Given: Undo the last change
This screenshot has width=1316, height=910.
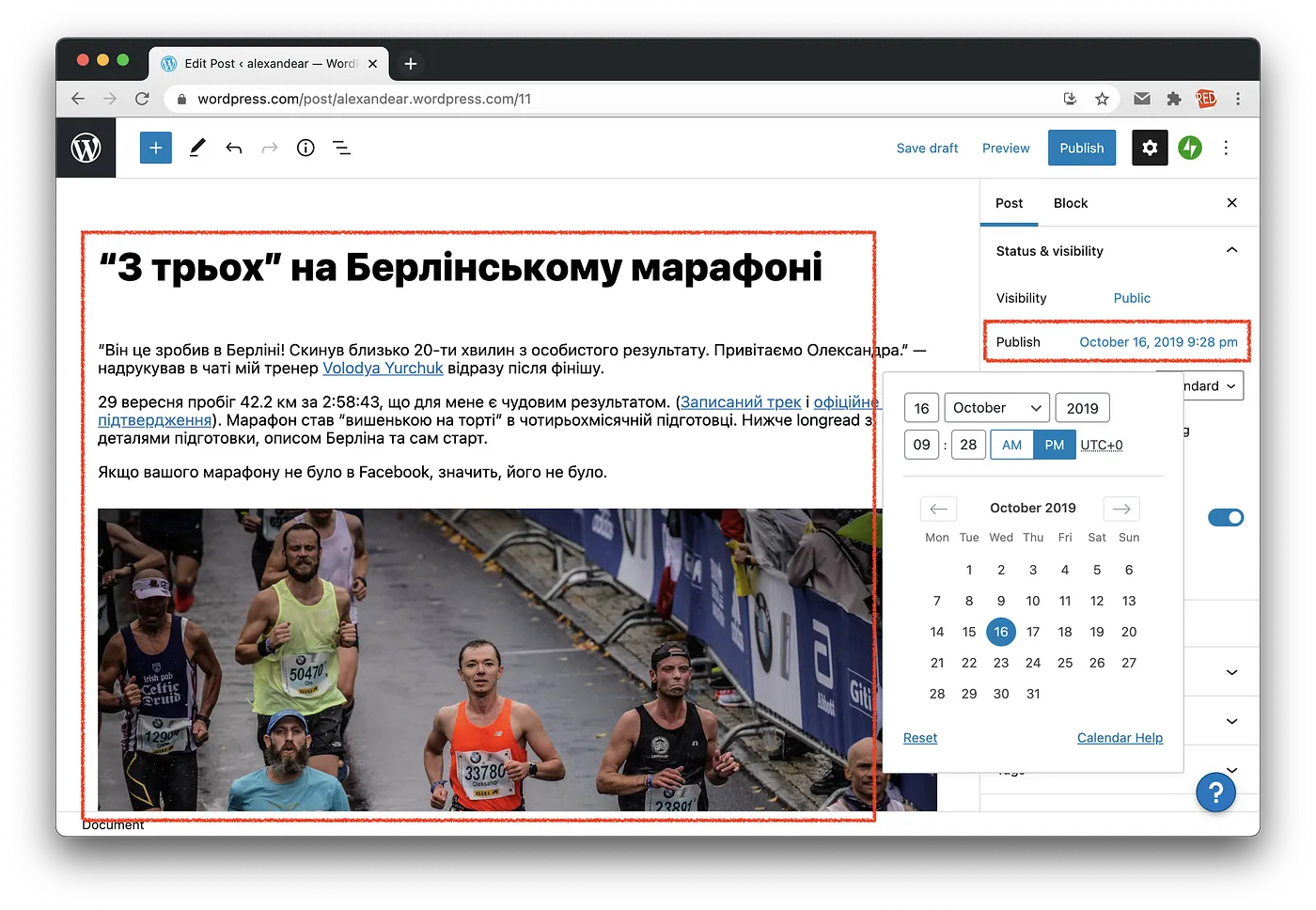Looking at the screenshot, I should coord(234,148).
